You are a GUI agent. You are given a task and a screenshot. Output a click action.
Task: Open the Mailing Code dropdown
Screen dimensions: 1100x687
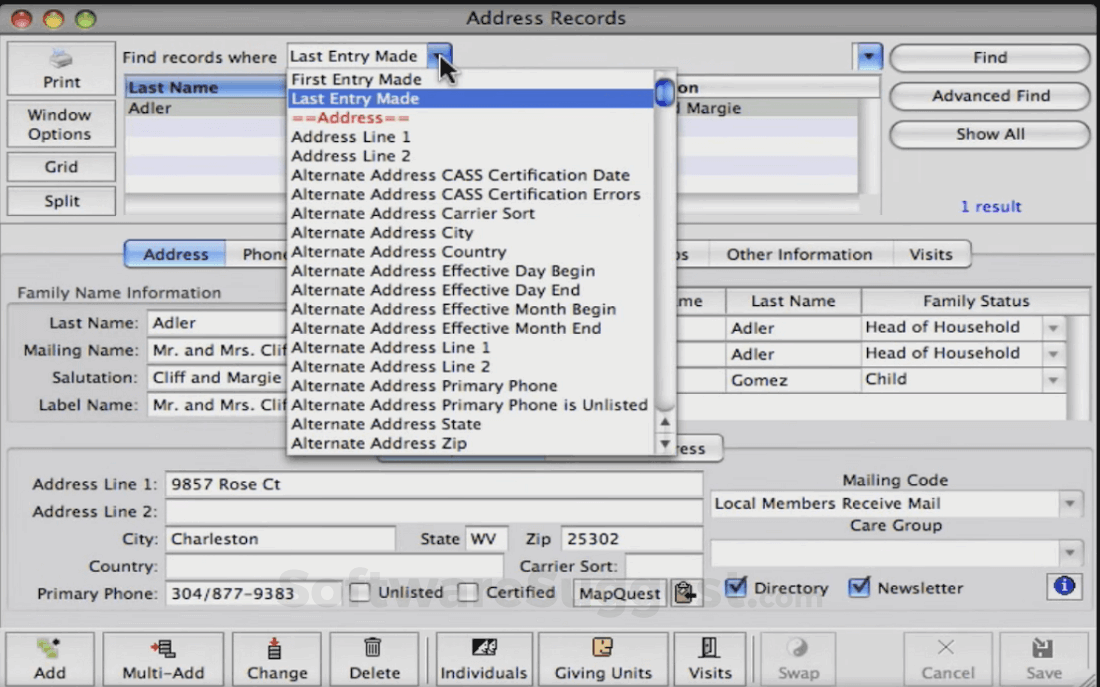pos(1068,503)
